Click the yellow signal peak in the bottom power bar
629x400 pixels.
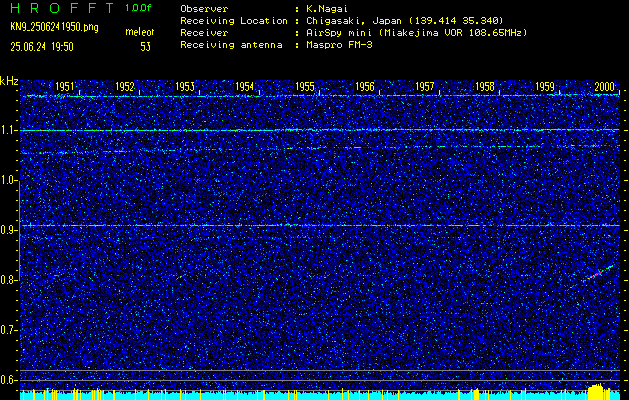coord(597,391)
